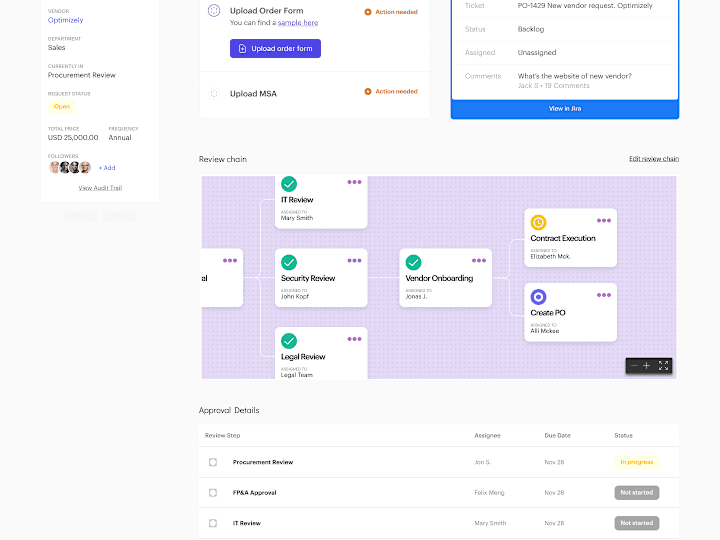Click Edit review chain link
This screenshot has height=540, width=720.
pos(654,159)
